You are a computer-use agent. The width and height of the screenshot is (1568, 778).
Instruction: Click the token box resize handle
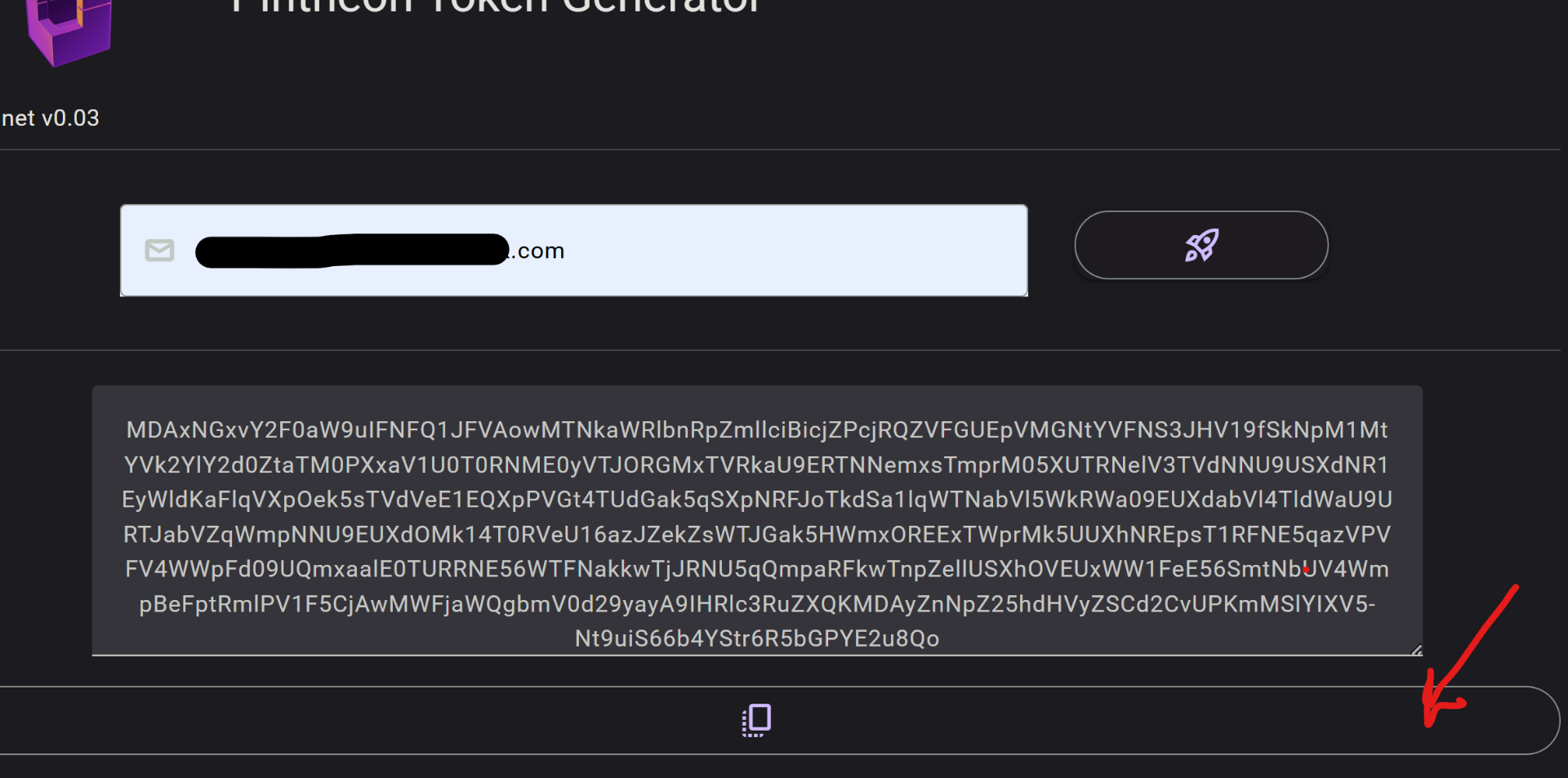1416,650
